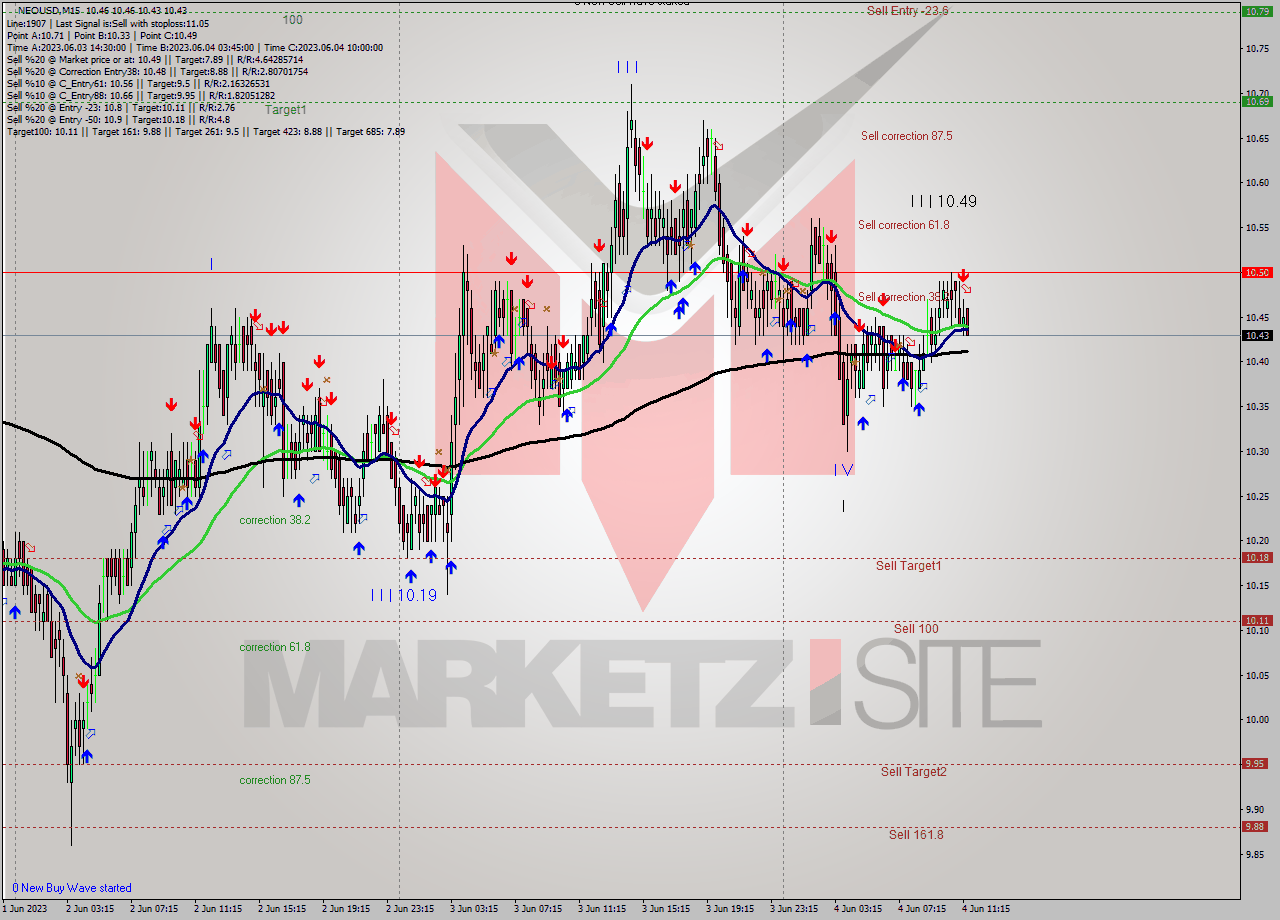This screenshot has width=1280, height=920.
Task: Click the '4 Jun 11:15' time axis label
Action: pos(986,909)
